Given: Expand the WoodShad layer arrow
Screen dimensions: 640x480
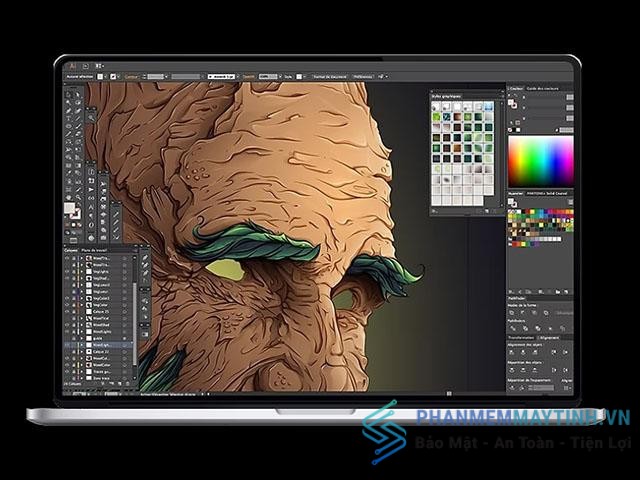Looking at the screenshot, I should point(82,325).
